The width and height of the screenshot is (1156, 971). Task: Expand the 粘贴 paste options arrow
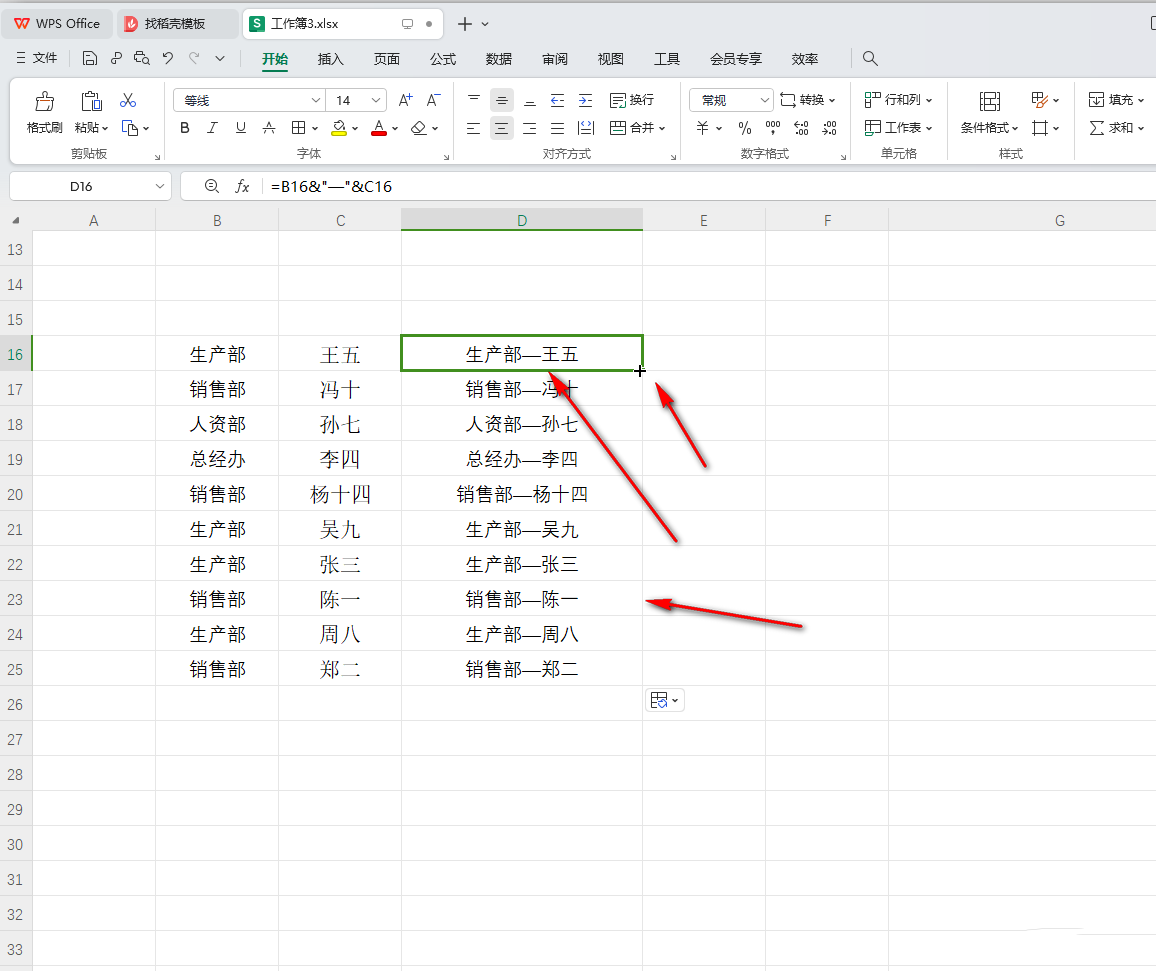click(105, 128)
